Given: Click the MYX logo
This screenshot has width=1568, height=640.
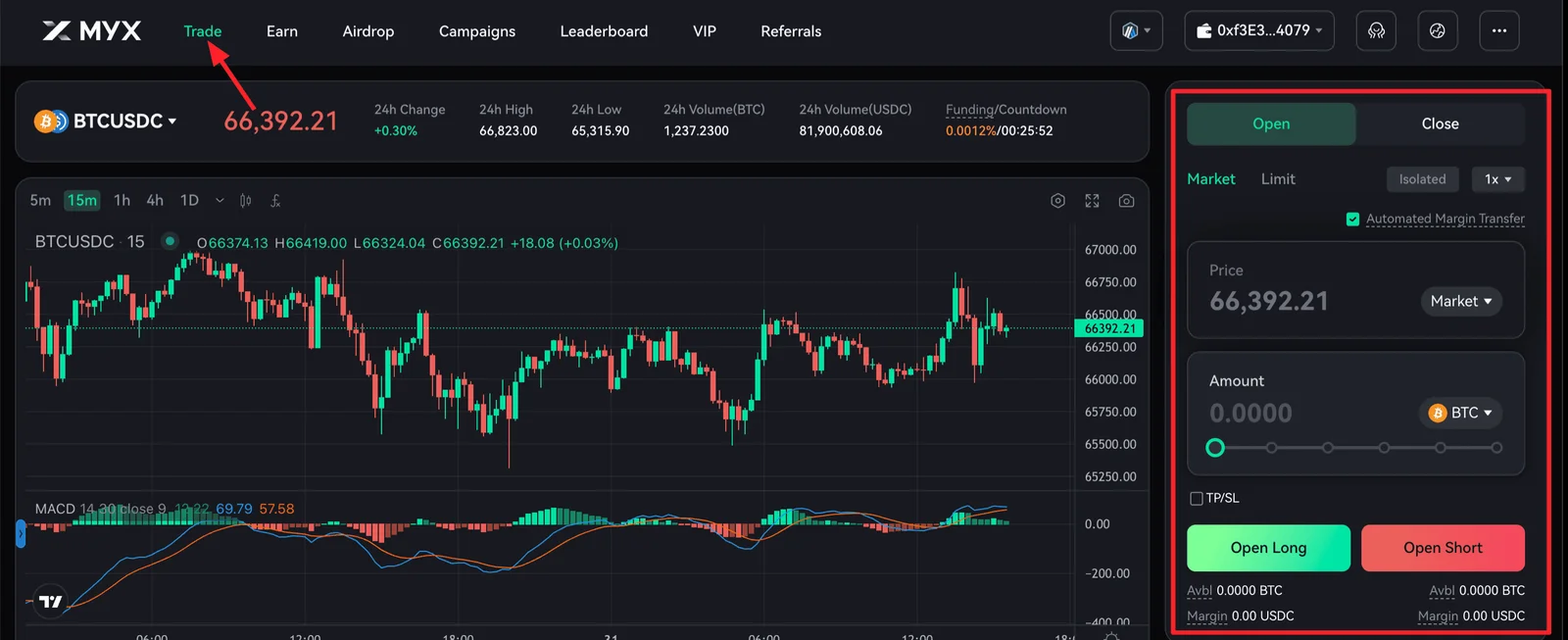Looking at the screenshot, I should (91, 31).
